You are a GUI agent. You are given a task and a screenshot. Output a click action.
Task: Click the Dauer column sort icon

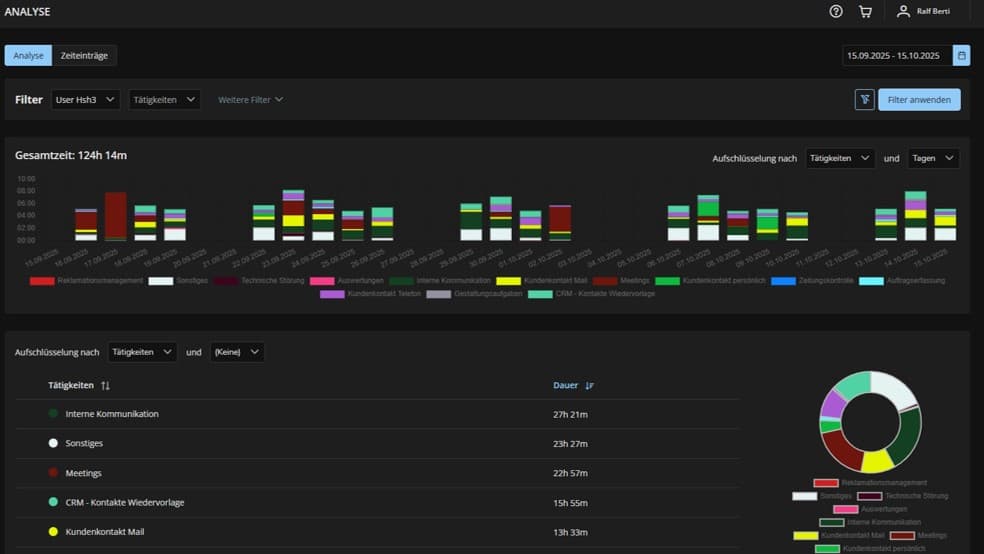point(589,386)
